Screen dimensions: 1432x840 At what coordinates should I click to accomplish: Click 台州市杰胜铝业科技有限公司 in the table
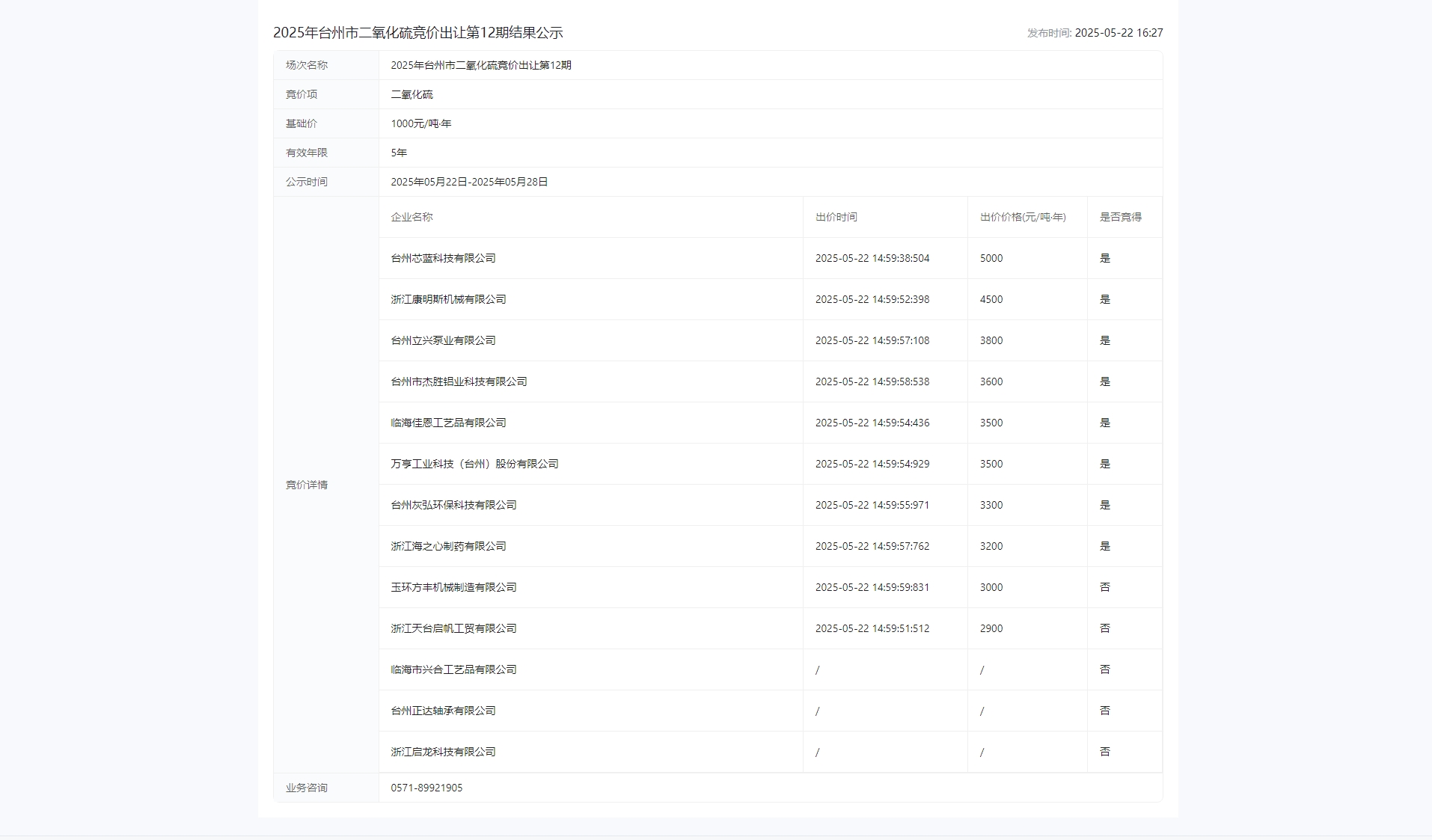coord(459,381)
